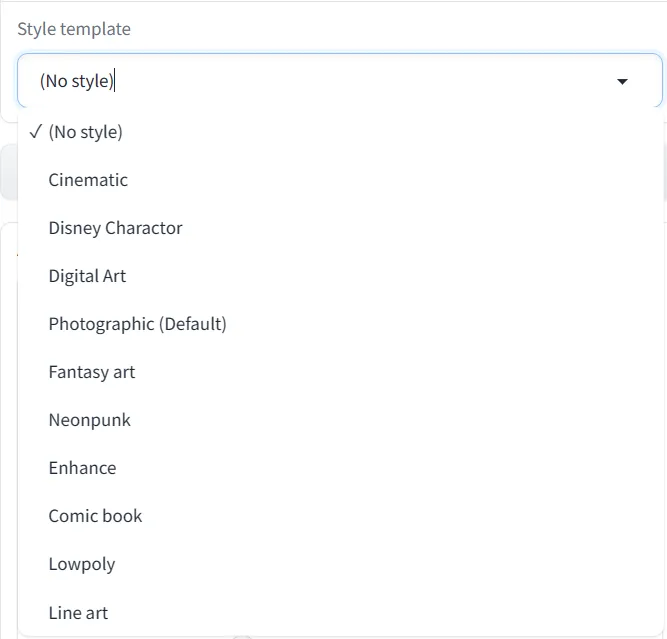Select the Neonpunk style

click(340, 420)
